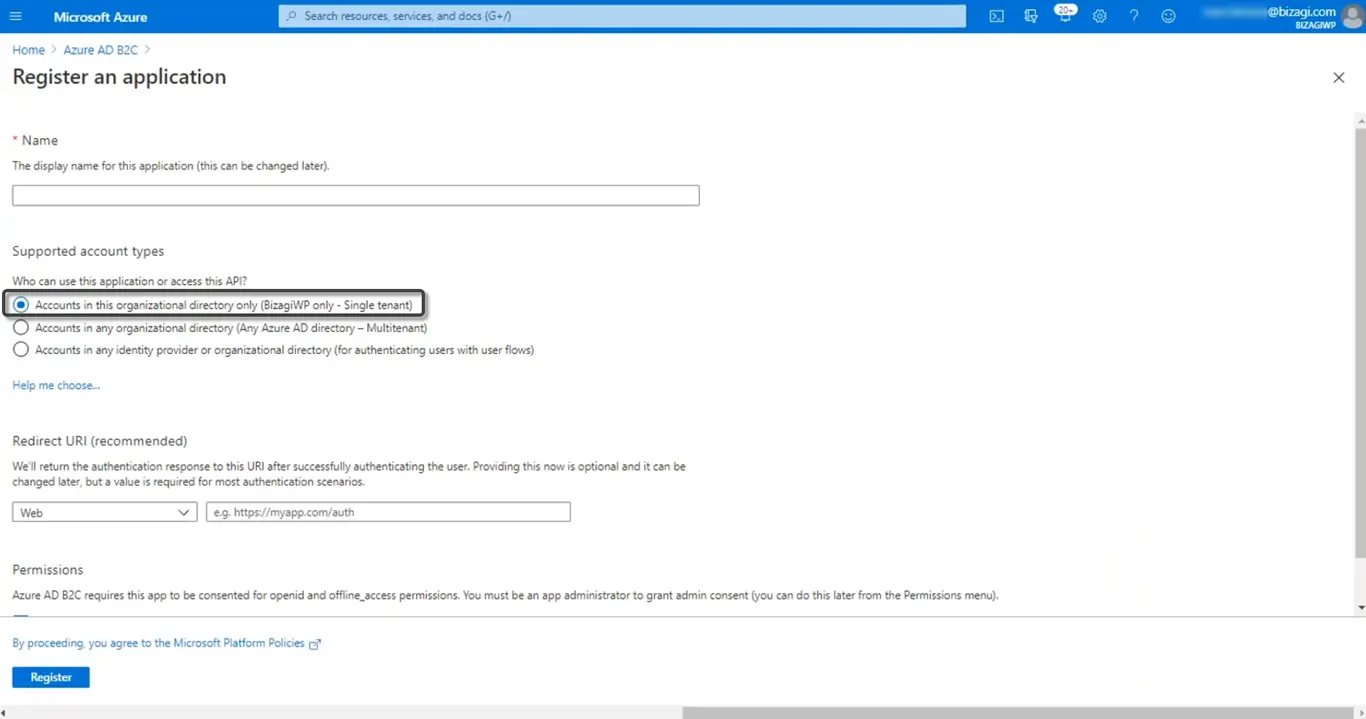The image size is (1366, 719).
Task: Open the Directory and subscription filter
Action: 1031,16
